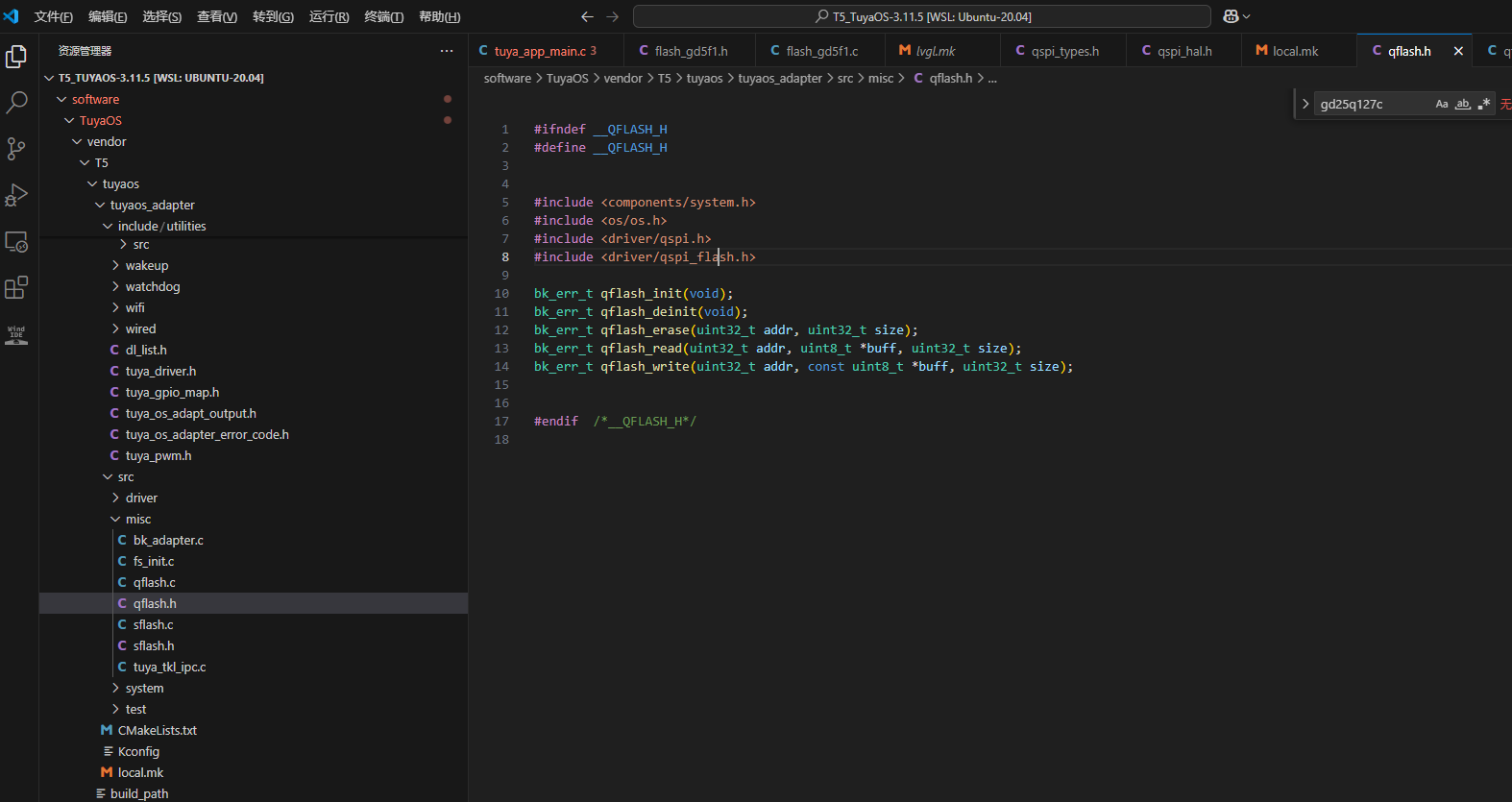Collapse the tuyaos_adapter folder

(x=254, y=205)
